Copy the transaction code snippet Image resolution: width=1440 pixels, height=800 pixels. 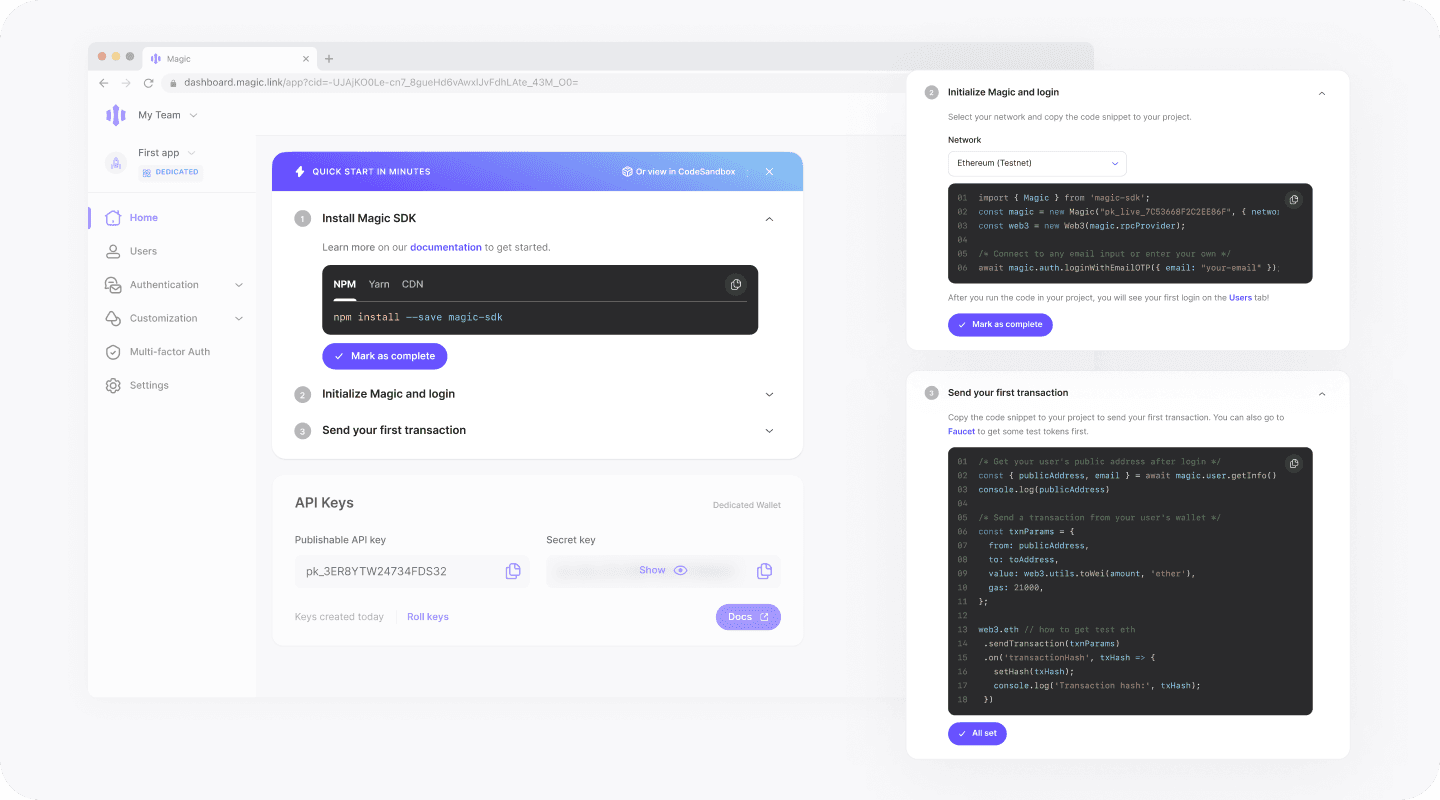point(1293,464)
